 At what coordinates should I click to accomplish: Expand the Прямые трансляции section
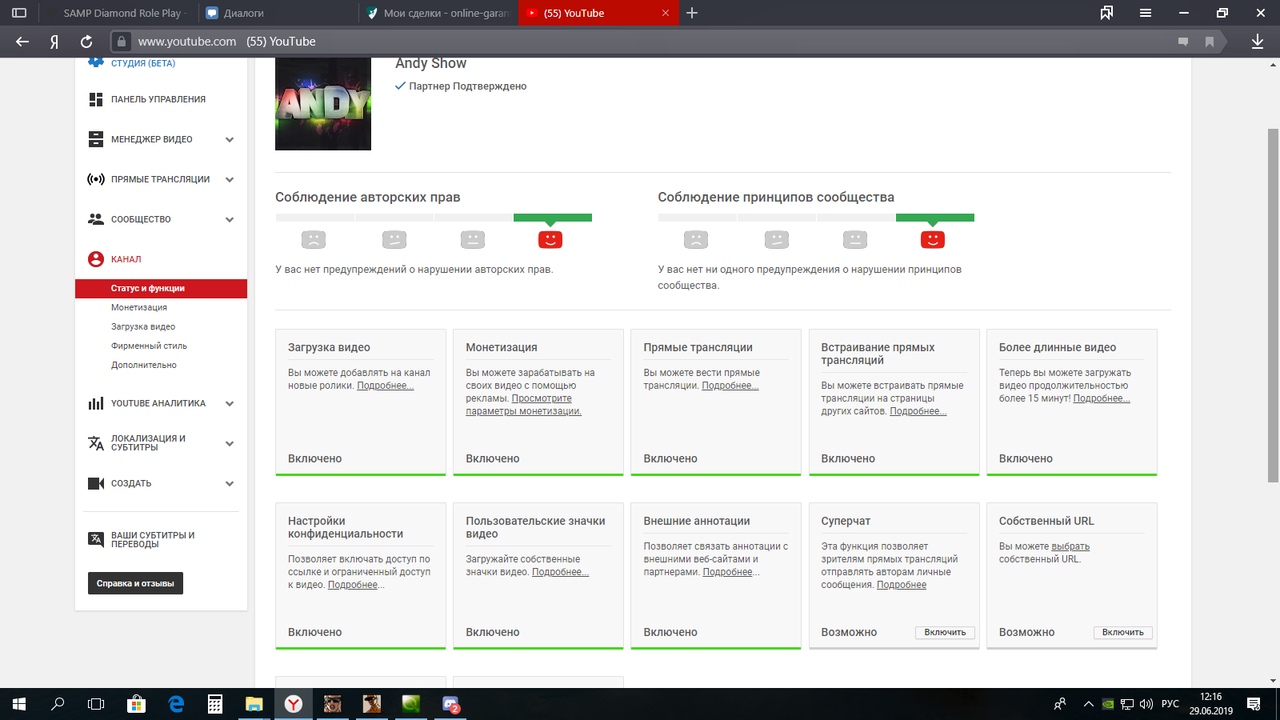[x=229, y=180]
